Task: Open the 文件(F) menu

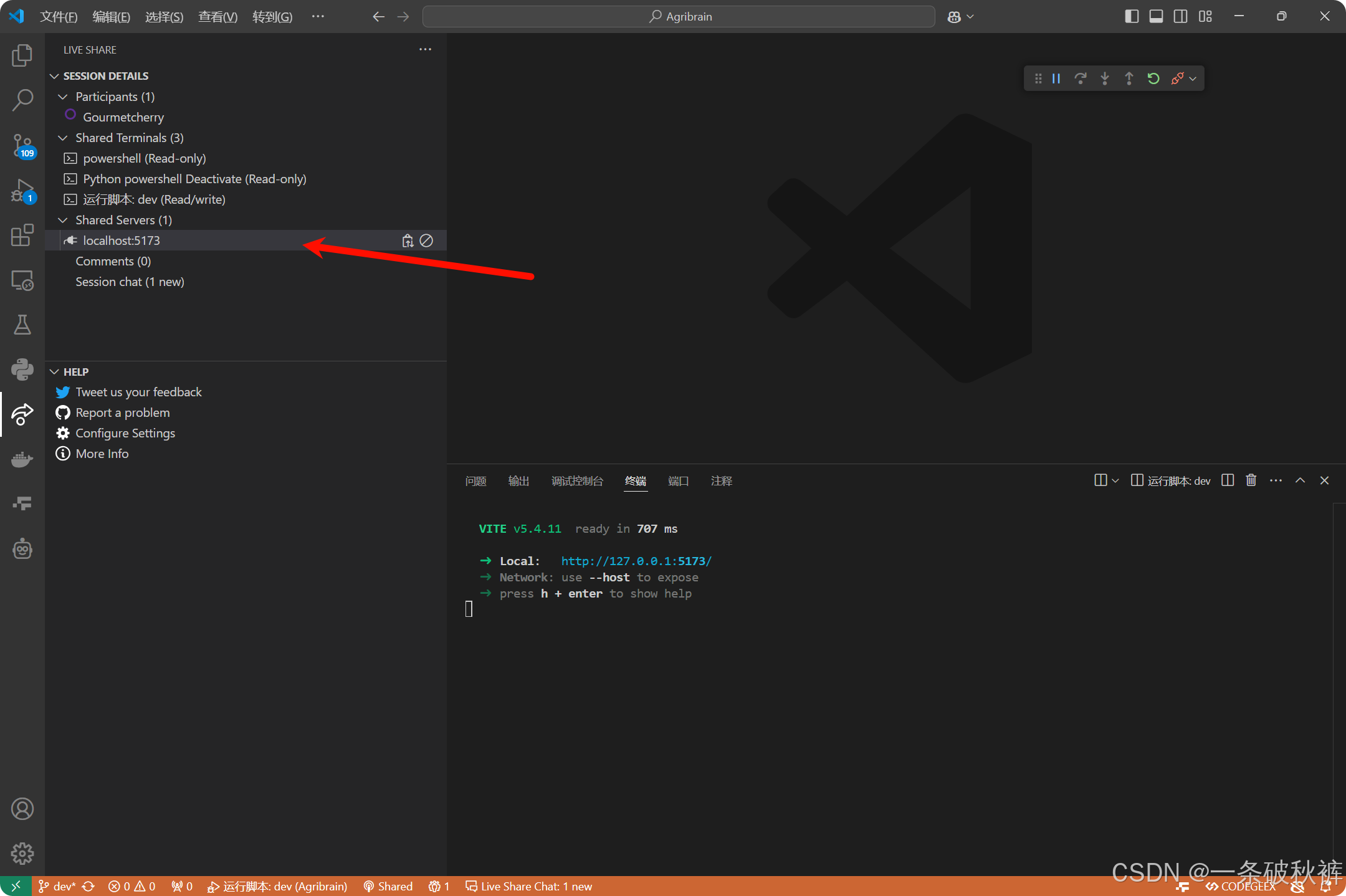Action: point(59,17)
